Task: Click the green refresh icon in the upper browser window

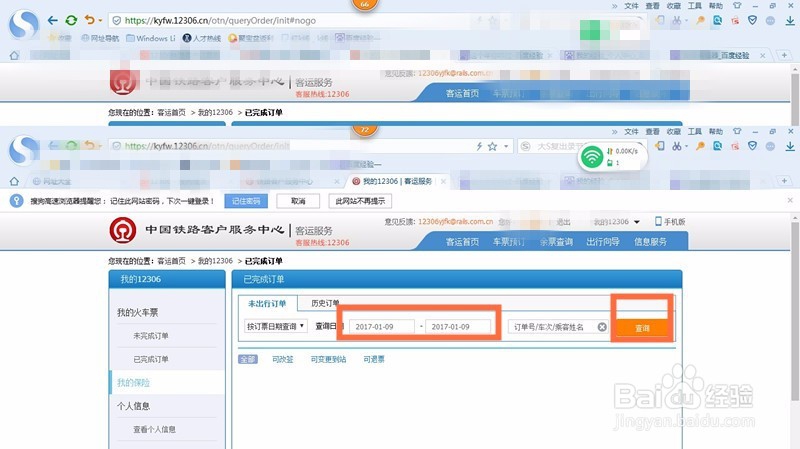Action: pos(71,20)
